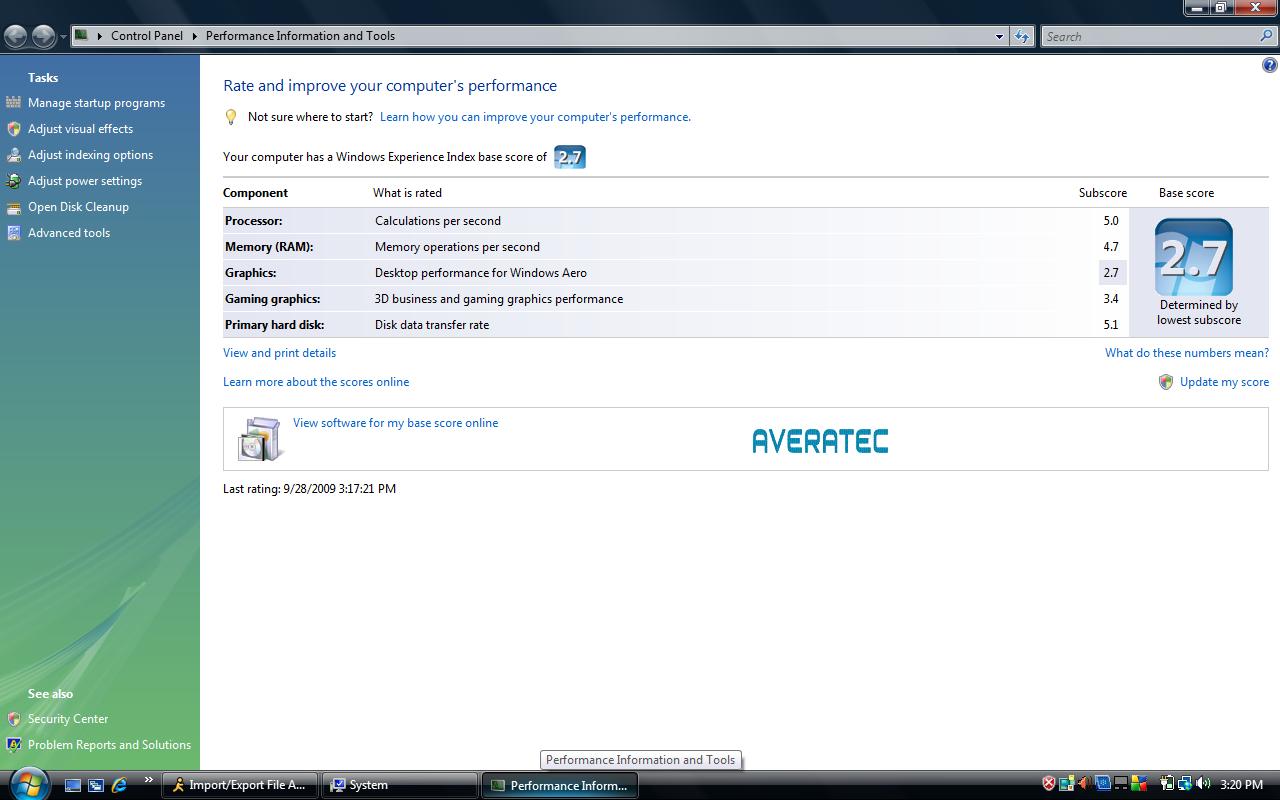
Task: Click Control Panel in the breadcrumb path
Action: tap(146, 36)
